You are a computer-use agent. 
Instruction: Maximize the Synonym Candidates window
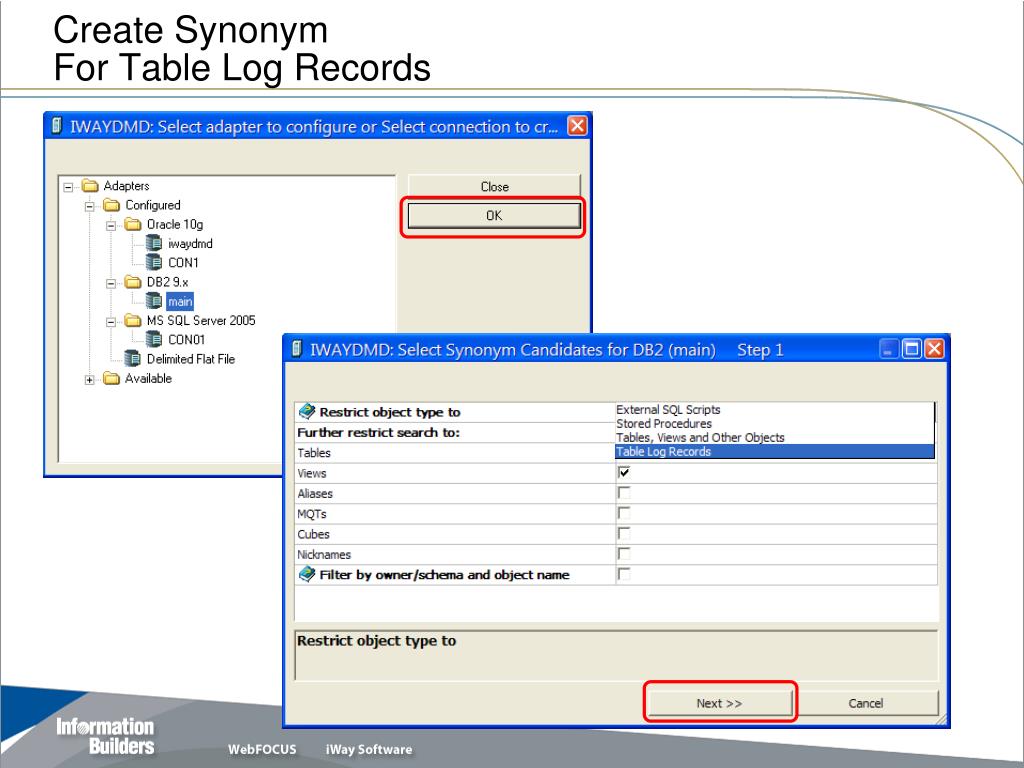coord(912,349)
